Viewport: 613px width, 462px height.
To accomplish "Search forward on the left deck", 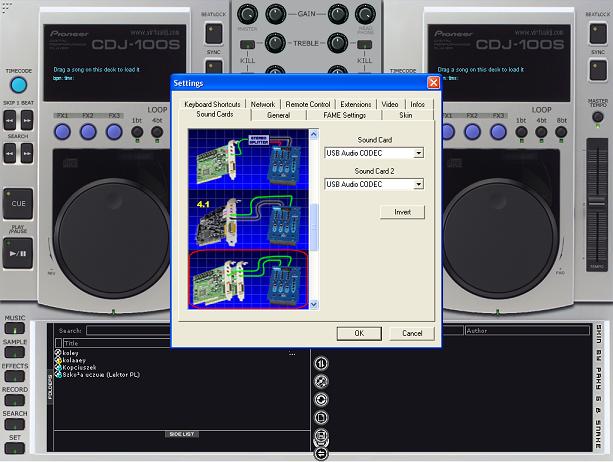I will [27, 153].
